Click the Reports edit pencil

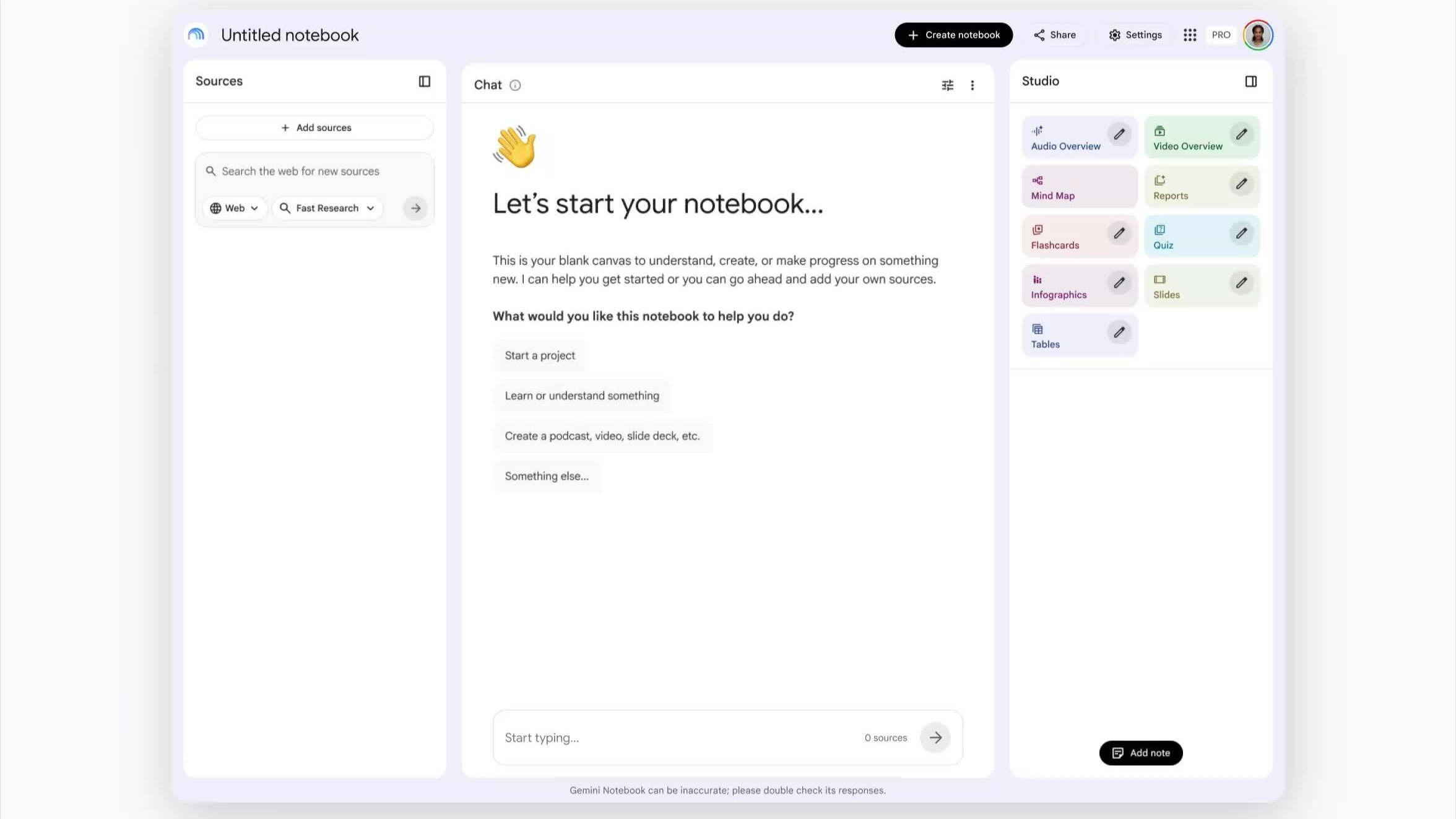tap(1241, 183)
